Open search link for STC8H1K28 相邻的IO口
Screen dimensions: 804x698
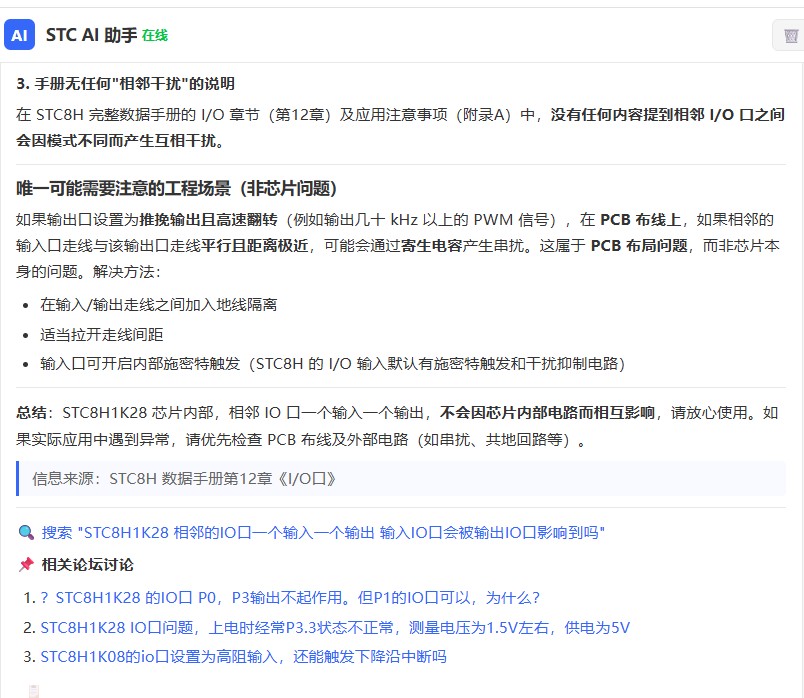tap(323, 532)
